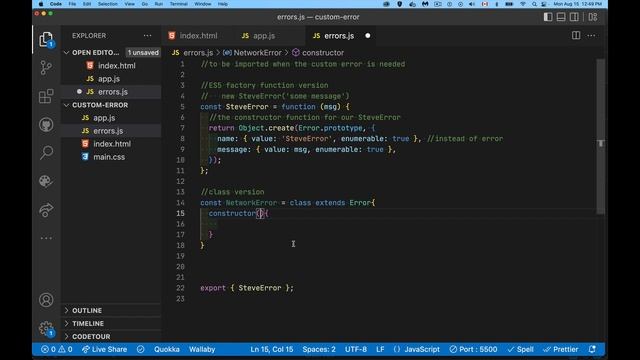Open Quokka from the status bar
The width and height of the screenshot is (640, 360).
[167, 349]
